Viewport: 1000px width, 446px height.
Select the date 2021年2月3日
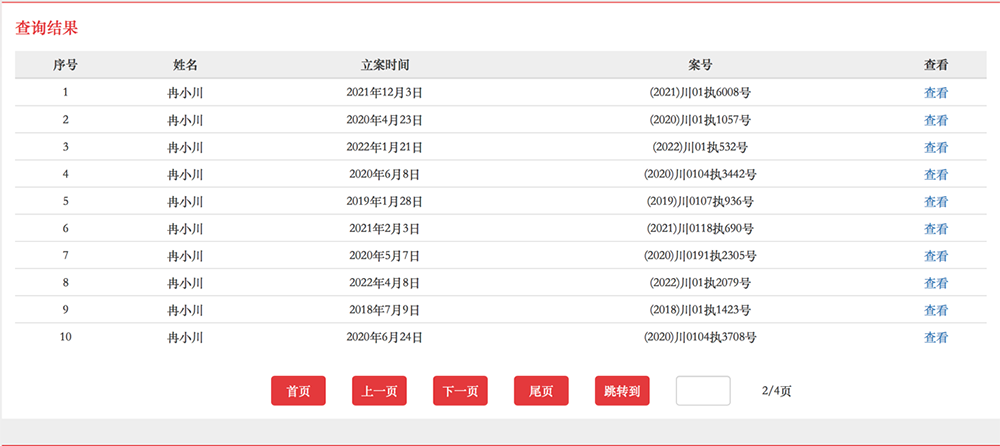[385, 228]
